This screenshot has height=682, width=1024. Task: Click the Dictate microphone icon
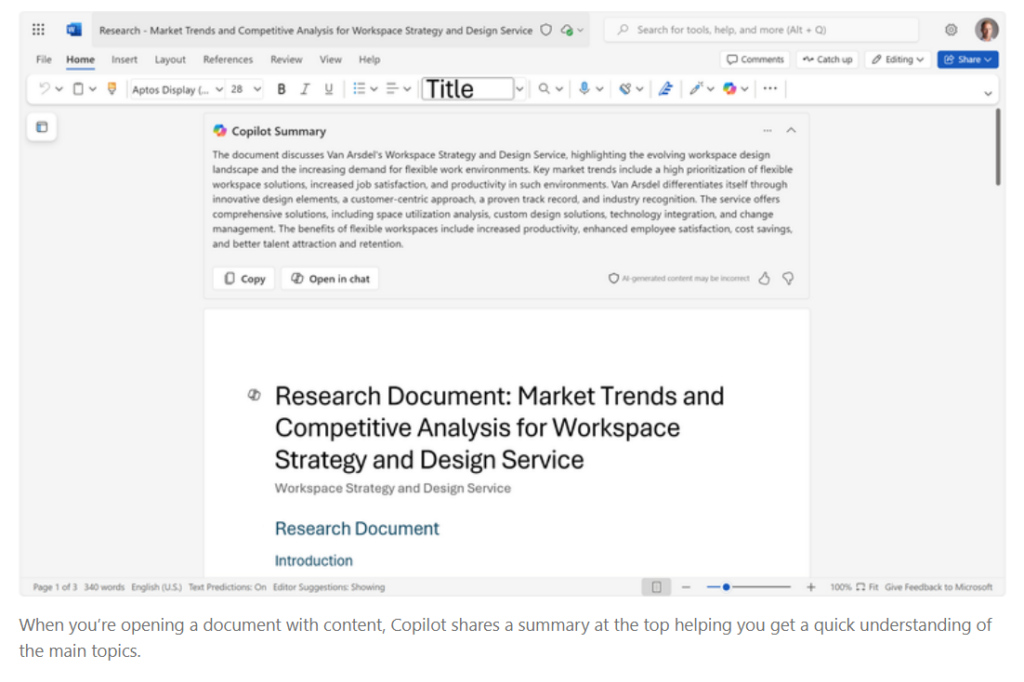pyautogui.click(x=584, y=89)
